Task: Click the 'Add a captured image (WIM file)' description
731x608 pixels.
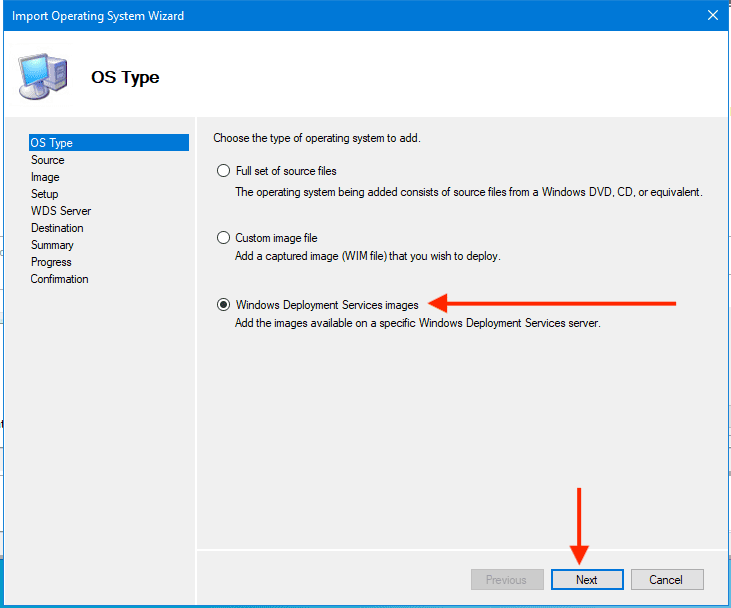Action: point(367,256)
